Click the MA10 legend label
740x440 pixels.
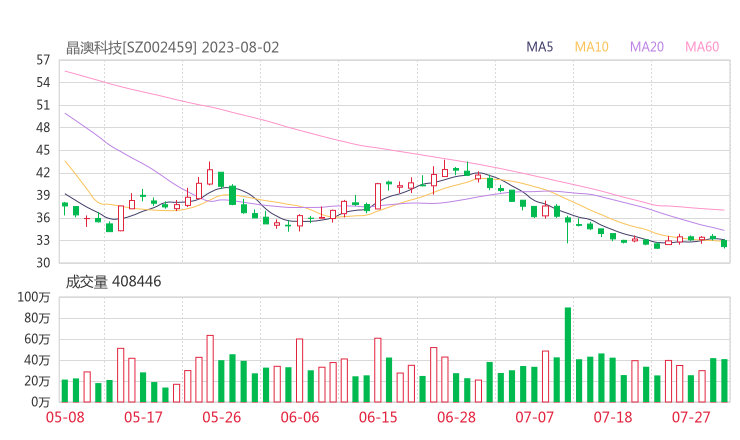[x=591, y=47]
